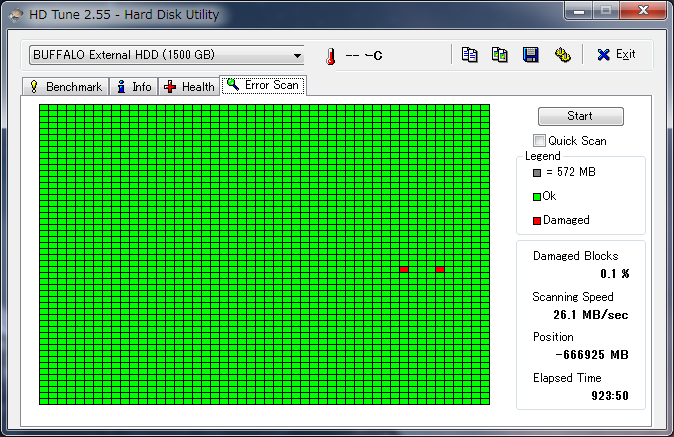The width and height of the screenshot is (674, 437).
Task: Start the error scan
Action: click(x=580, y=116)
